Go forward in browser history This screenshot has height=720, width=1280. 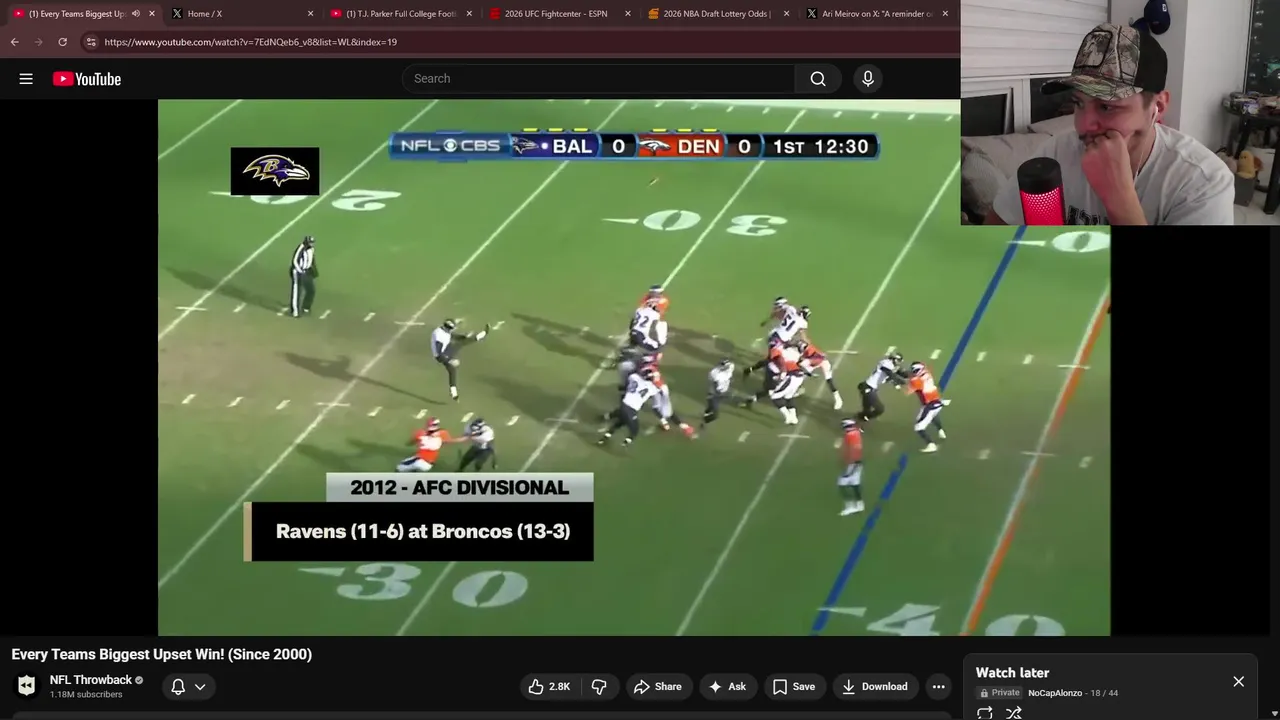(x=39, y=42)
